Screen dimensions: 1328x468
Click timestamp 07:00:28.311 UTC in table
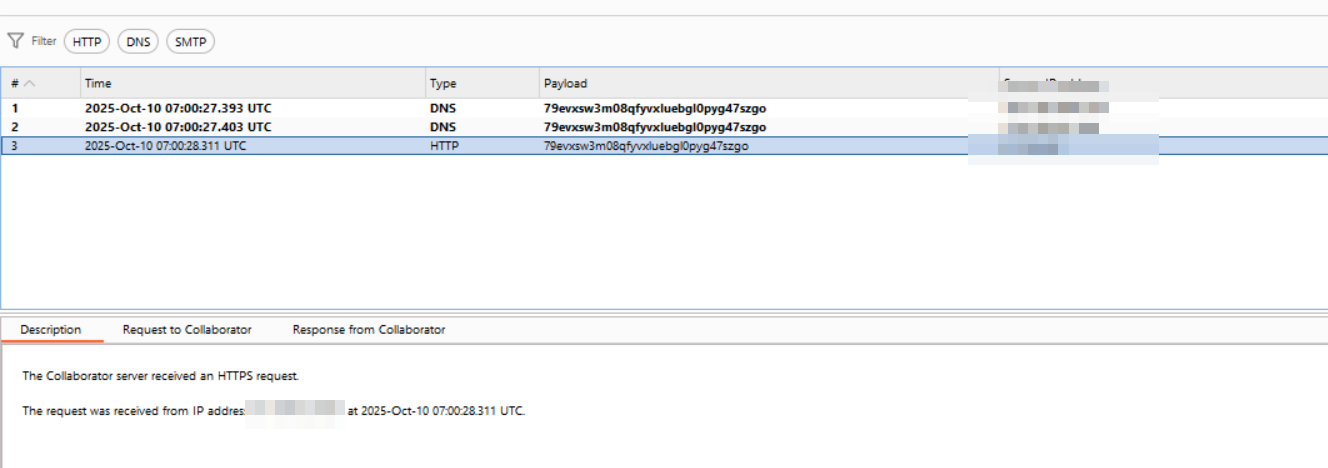click(166, 146)
